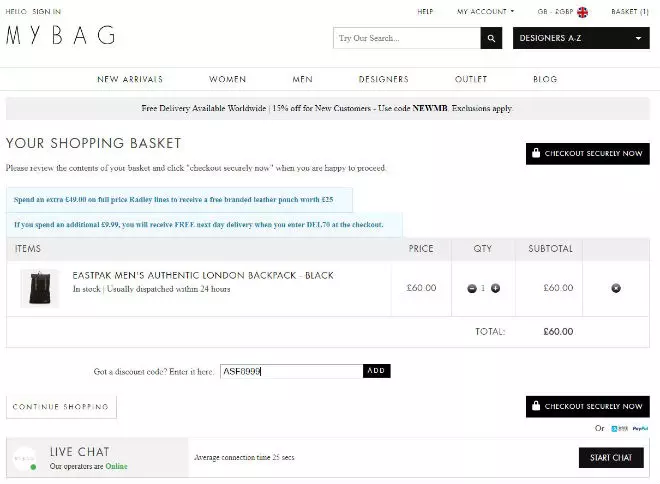
Task: Add the discount code
Action: (376, 371)
